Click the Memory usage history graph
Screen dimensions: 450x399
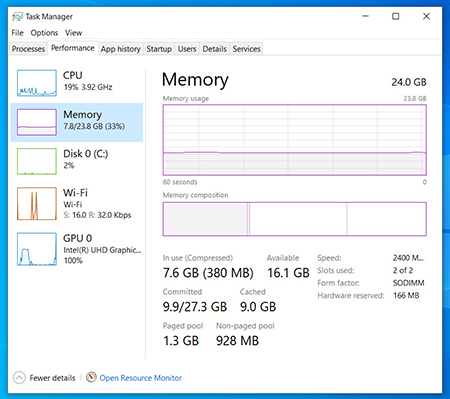[295, 140]
